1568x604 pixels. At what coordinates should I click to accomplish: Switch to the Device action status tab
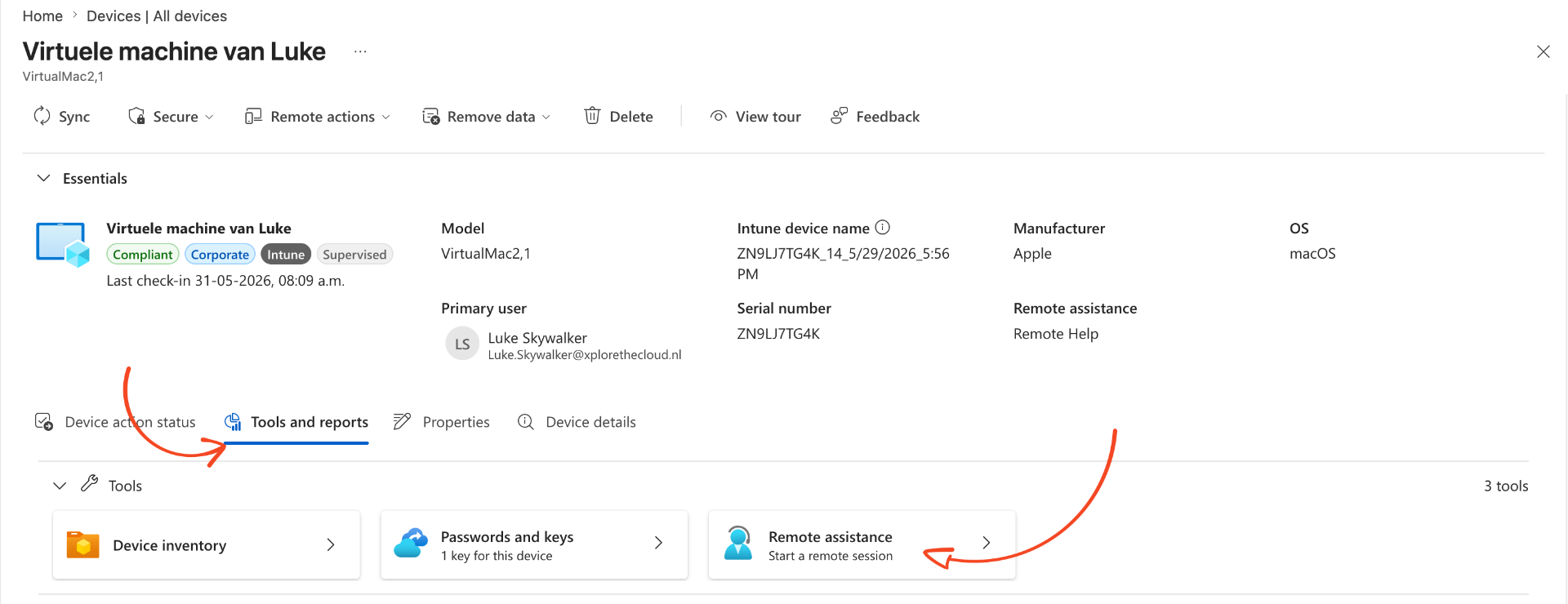[x=115, y=422]
